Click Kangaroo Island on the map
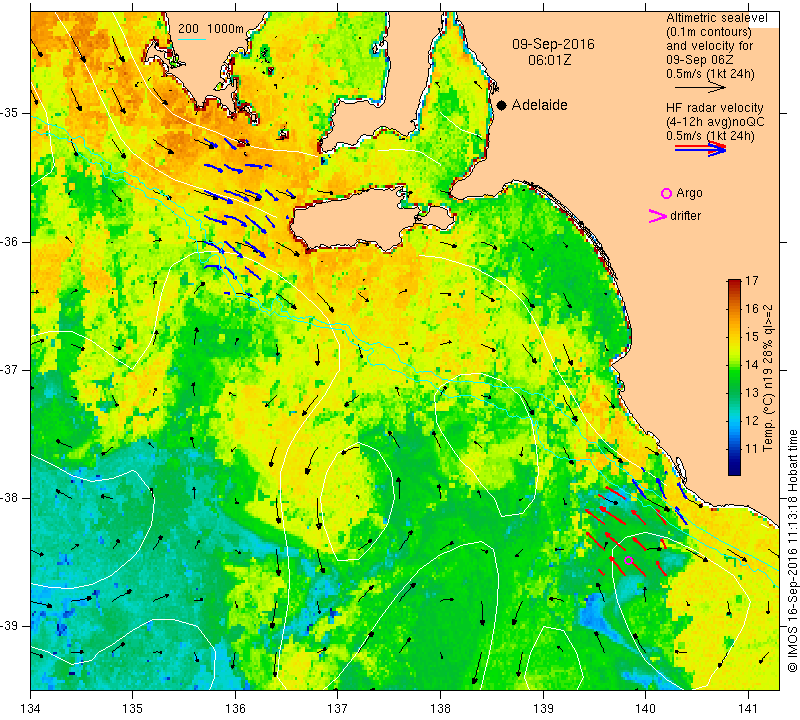 357,219
